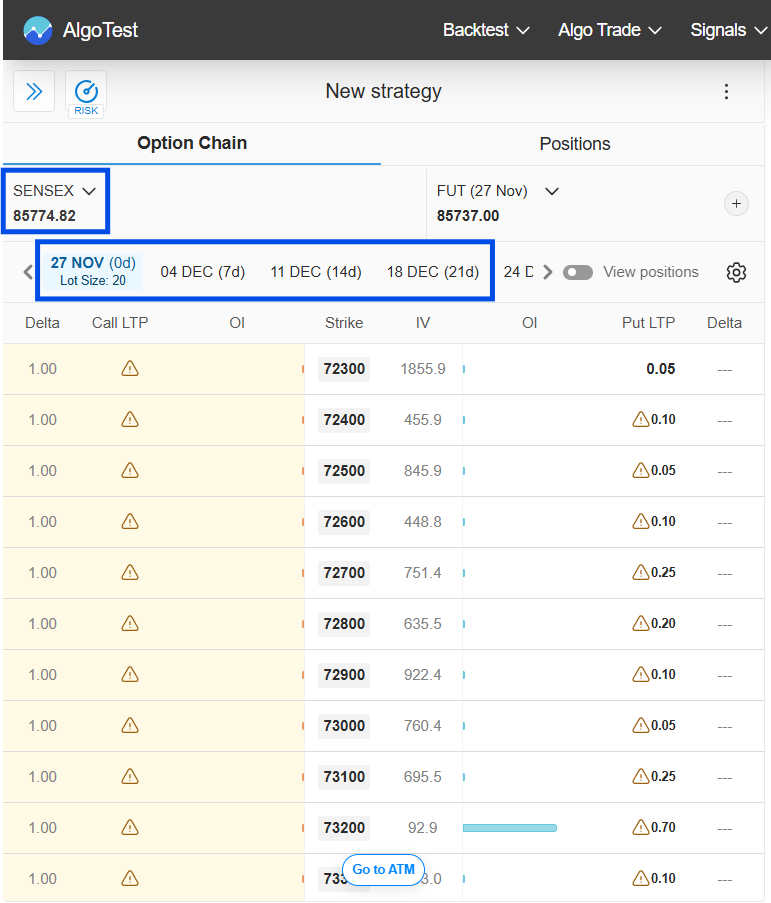
Task: Click the Go to ATM button
Action: coord(383,869)
